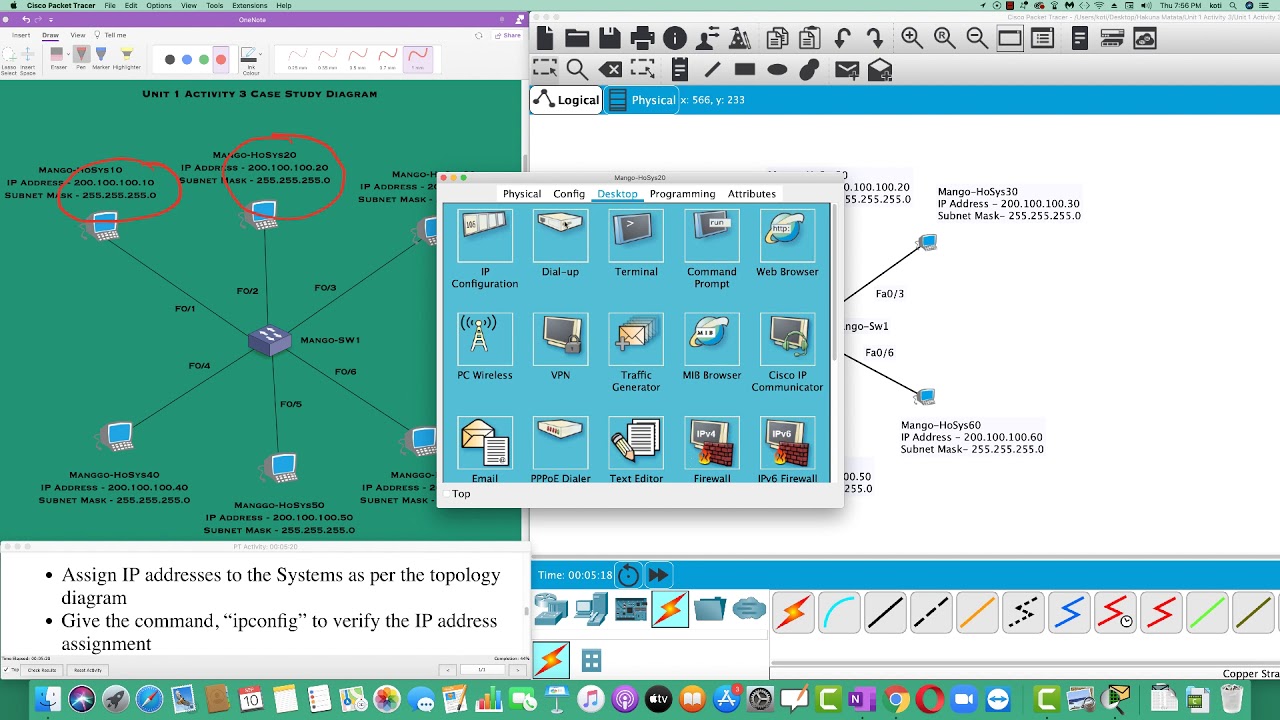
Task: Open the Email application
Action: tap(485, 450)
